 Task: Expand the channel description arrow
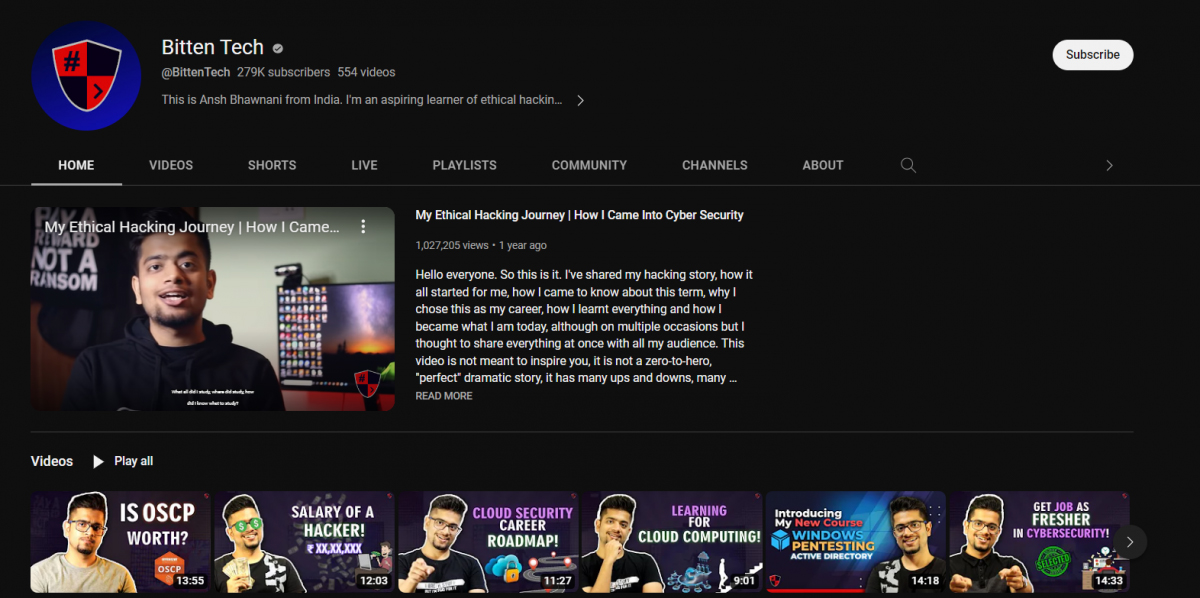[x=580, y=100]
